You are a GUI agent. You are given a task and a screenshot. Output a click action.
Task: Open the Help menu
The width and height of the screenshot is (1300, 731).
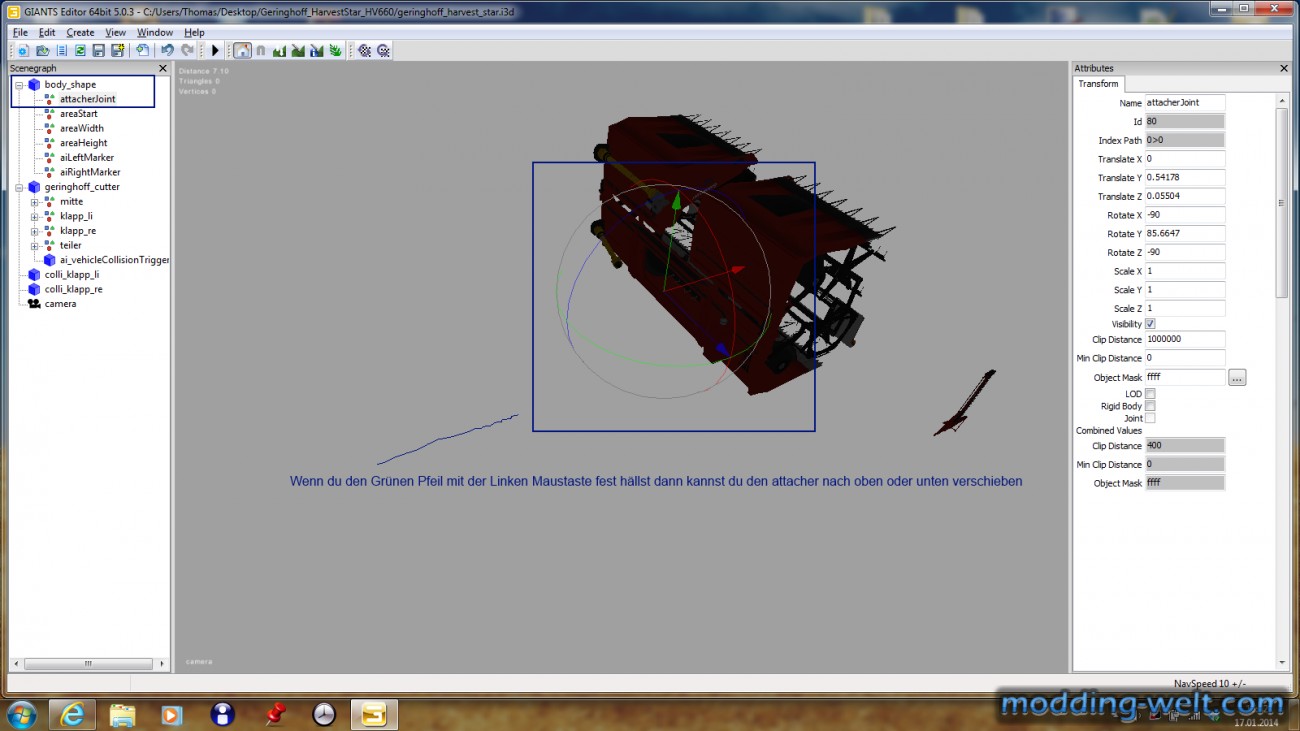pyautogui.click(x=194, y=33)
